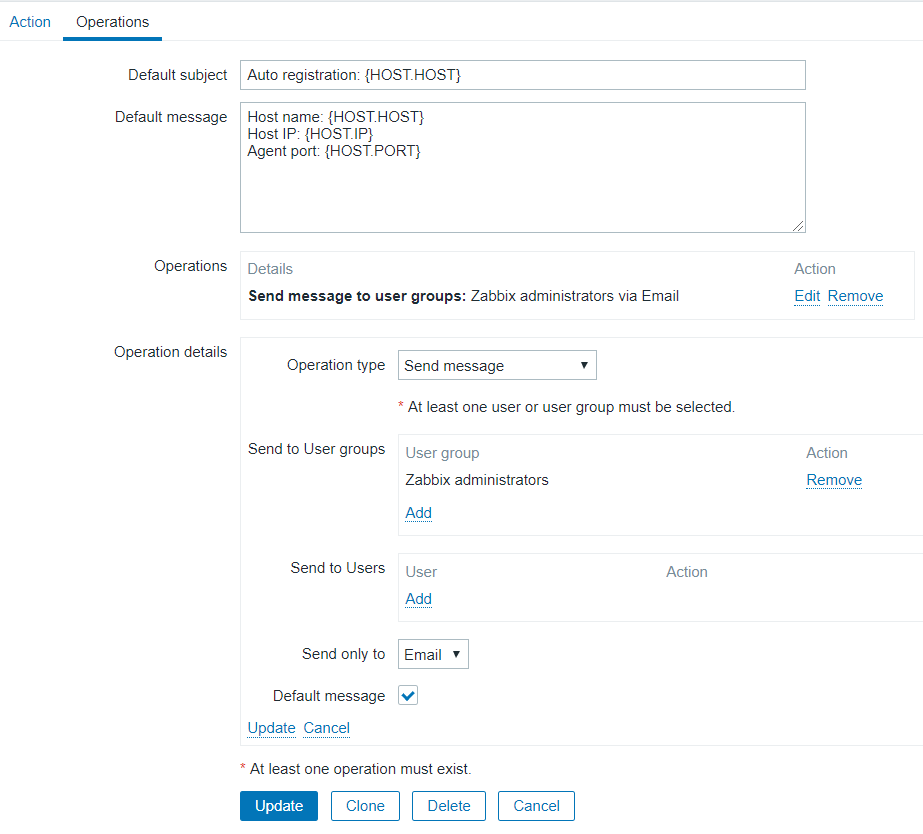The height and width of the screenshot is (834, 923).
Task: Click the Zabbix administrators user group entry
Action: [477, 480]
